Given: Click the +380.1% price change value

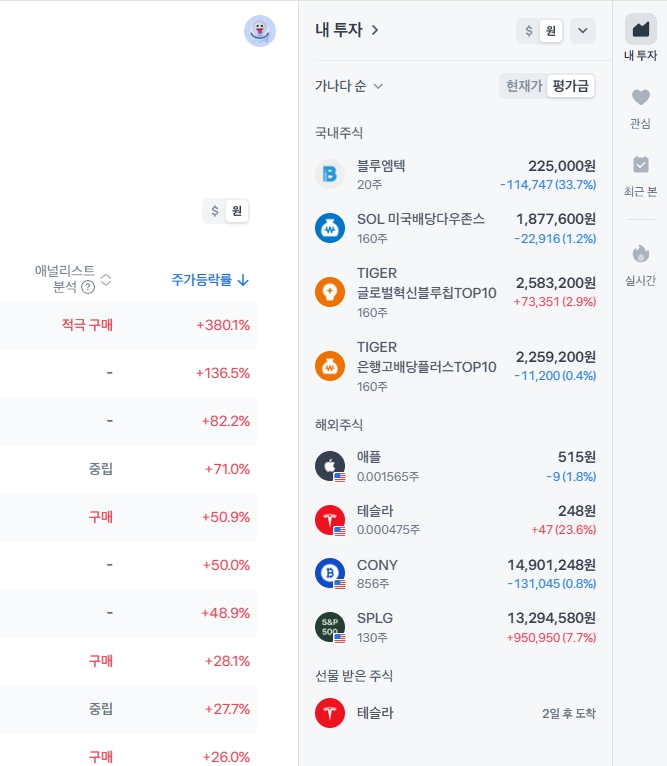Looking at the screenshot, I should point(223,325).
